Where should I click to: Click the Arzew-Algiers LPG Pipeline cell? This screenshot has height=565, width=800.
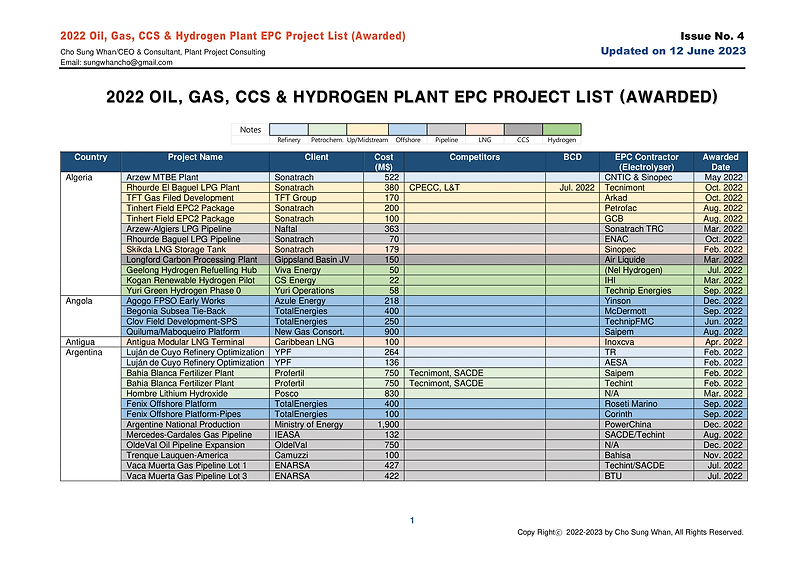pos(195,229)
